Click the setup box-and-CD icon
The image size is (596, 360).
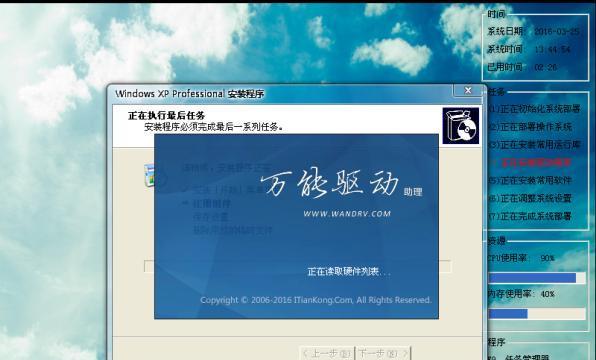tap(461, 126)
